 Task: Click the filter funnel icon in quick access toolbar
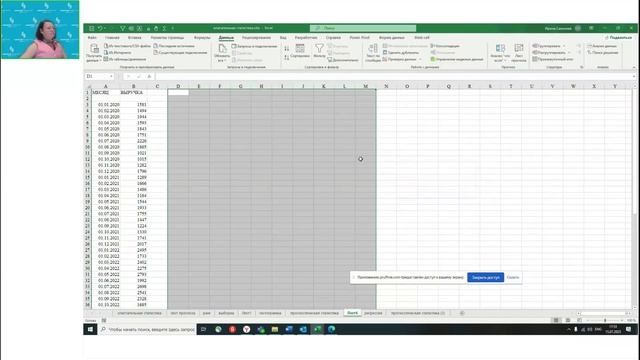point(122,28)
